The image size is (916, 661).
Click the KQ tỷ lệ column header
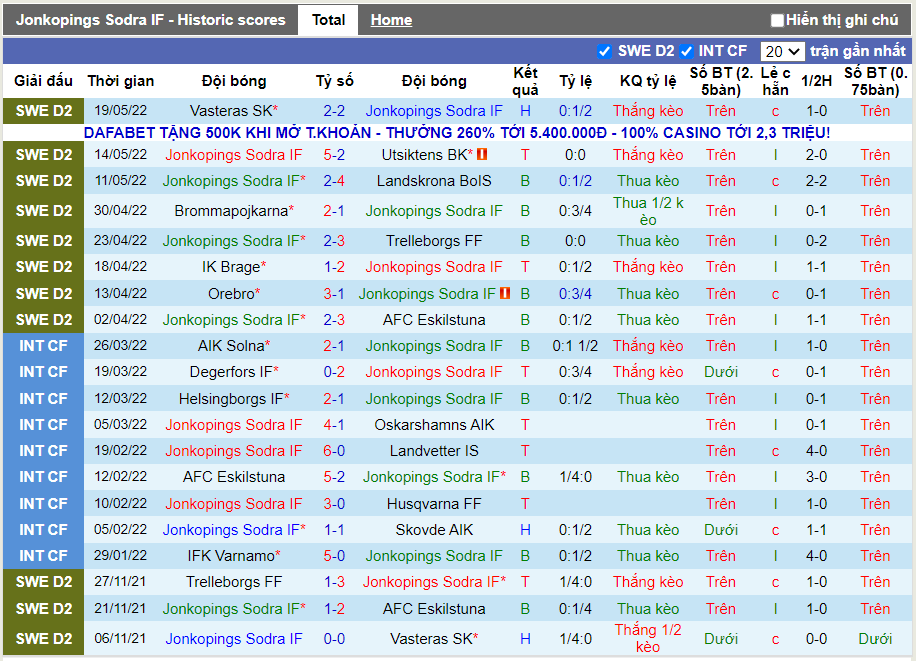click(648, 81)
